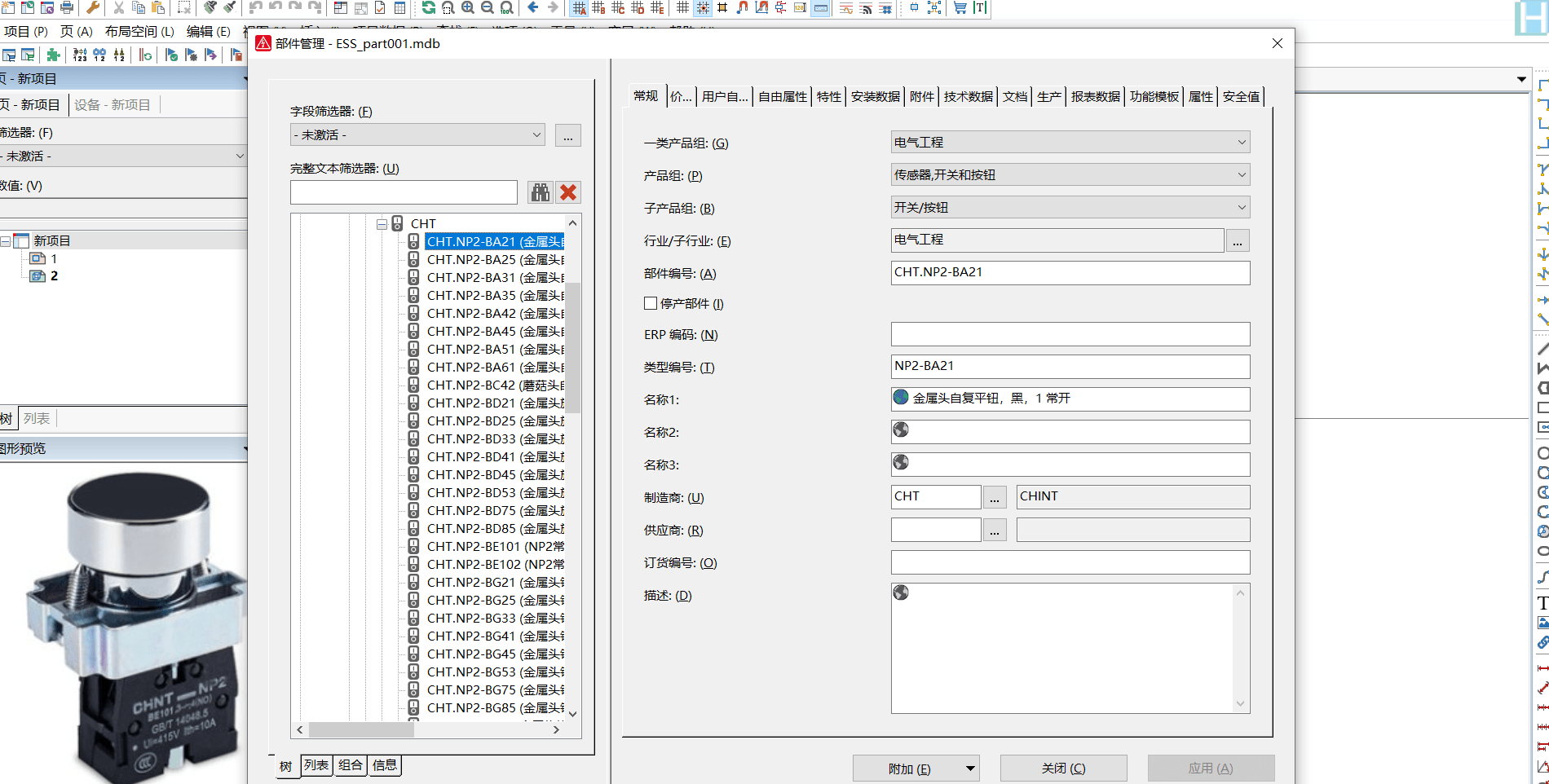1549x784 pixels.
Task: Click the 订货编号 input field
Action: (1070, 562)
